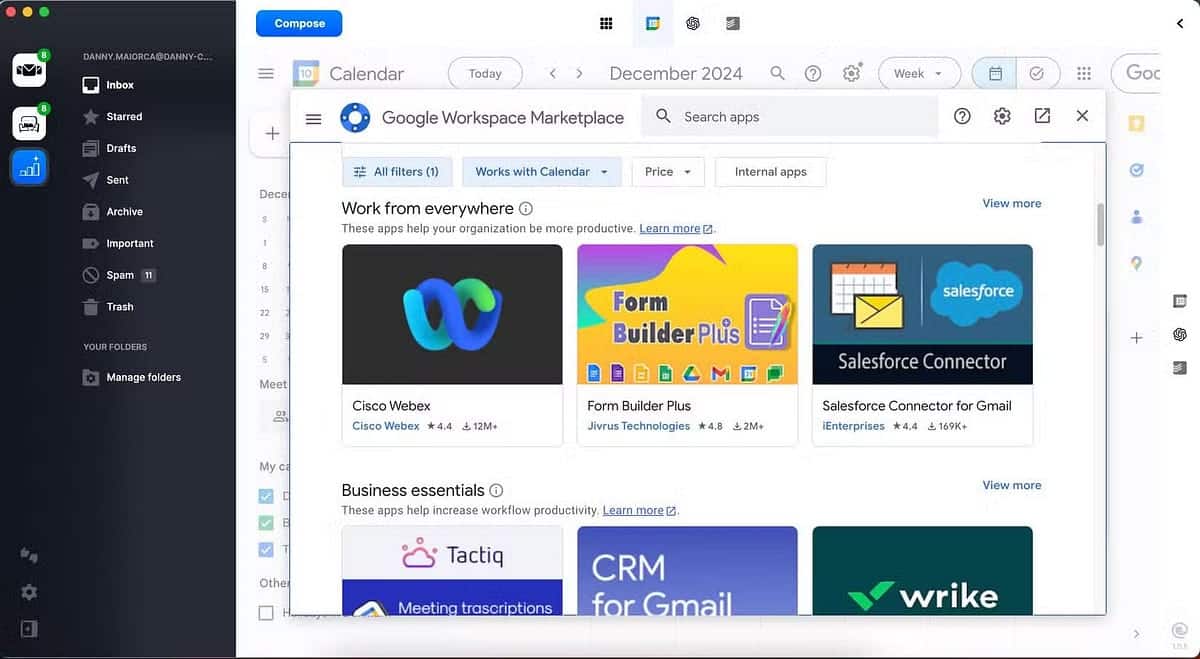Toggle the green calendar checkbox

(266, 522)
